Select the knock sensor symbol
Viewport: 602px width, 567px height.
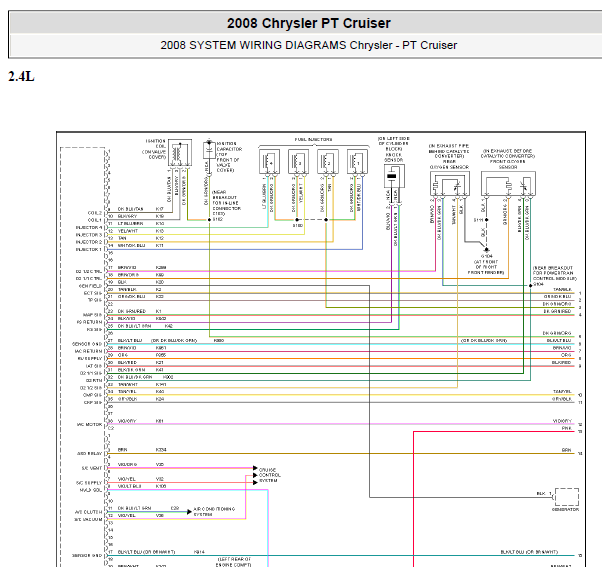[394, 176]
